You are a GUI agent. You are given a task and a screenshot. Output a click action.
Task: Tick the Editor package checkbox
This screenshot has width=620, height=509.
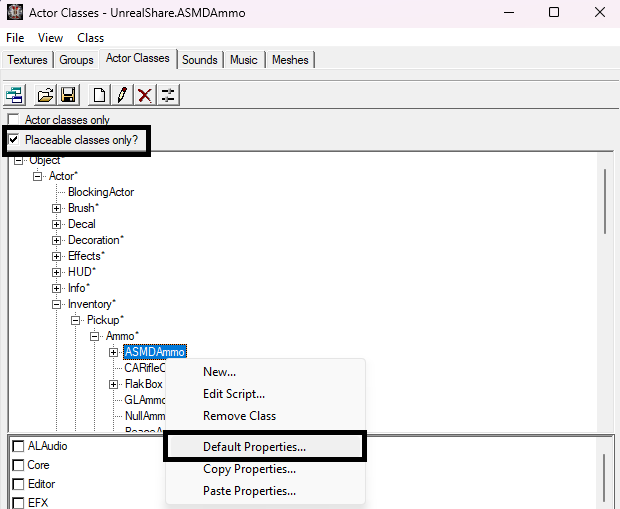pos(18,484)
